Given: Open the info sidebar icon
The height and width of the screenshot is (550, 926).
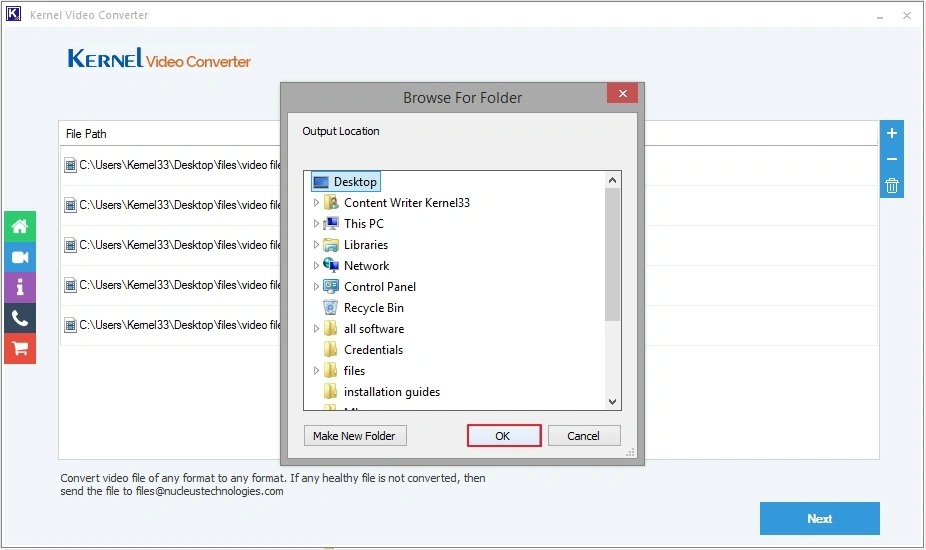Looking at the screenshot, I should 19,287.
